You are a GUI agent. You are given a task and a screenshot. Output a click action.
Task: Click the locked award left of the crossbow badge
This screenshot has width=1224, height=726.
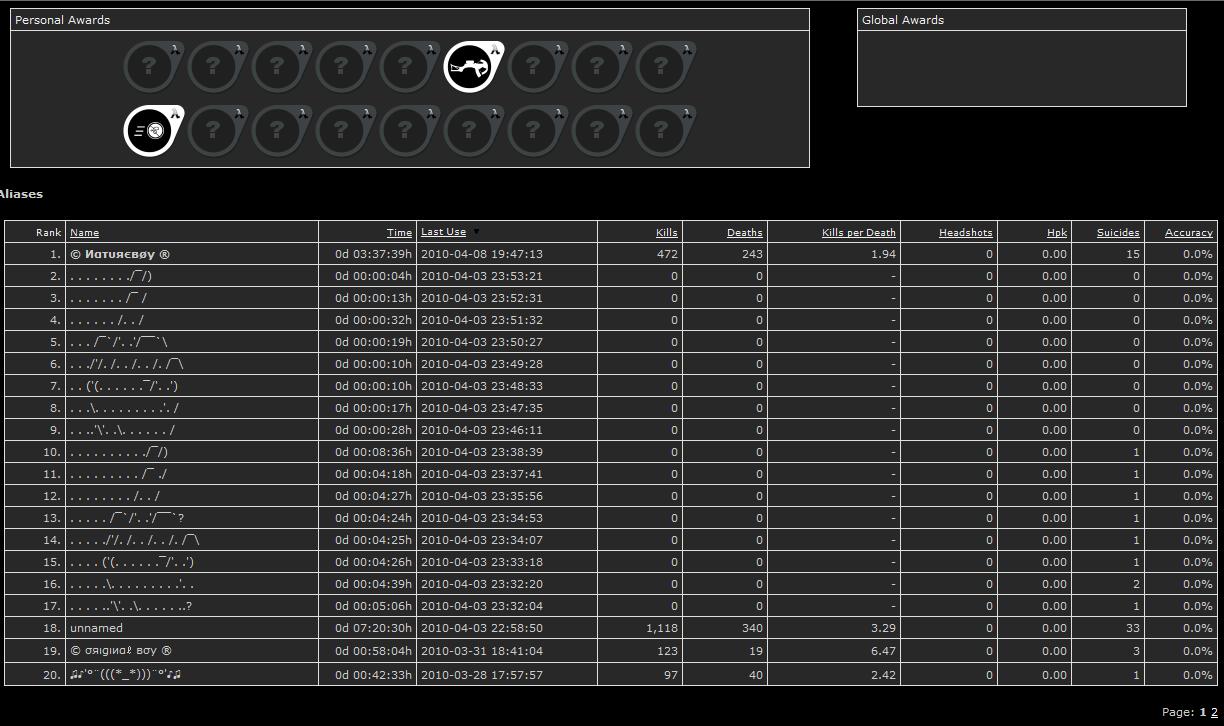click(x=406, y=67)
